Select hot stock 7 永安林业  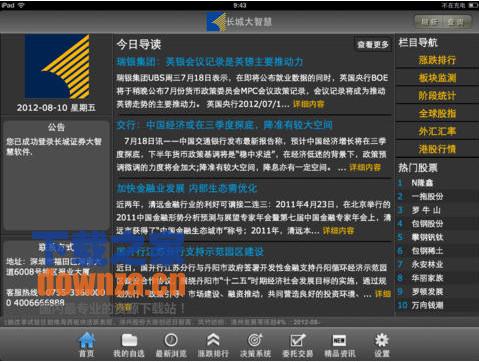[437, 264]
